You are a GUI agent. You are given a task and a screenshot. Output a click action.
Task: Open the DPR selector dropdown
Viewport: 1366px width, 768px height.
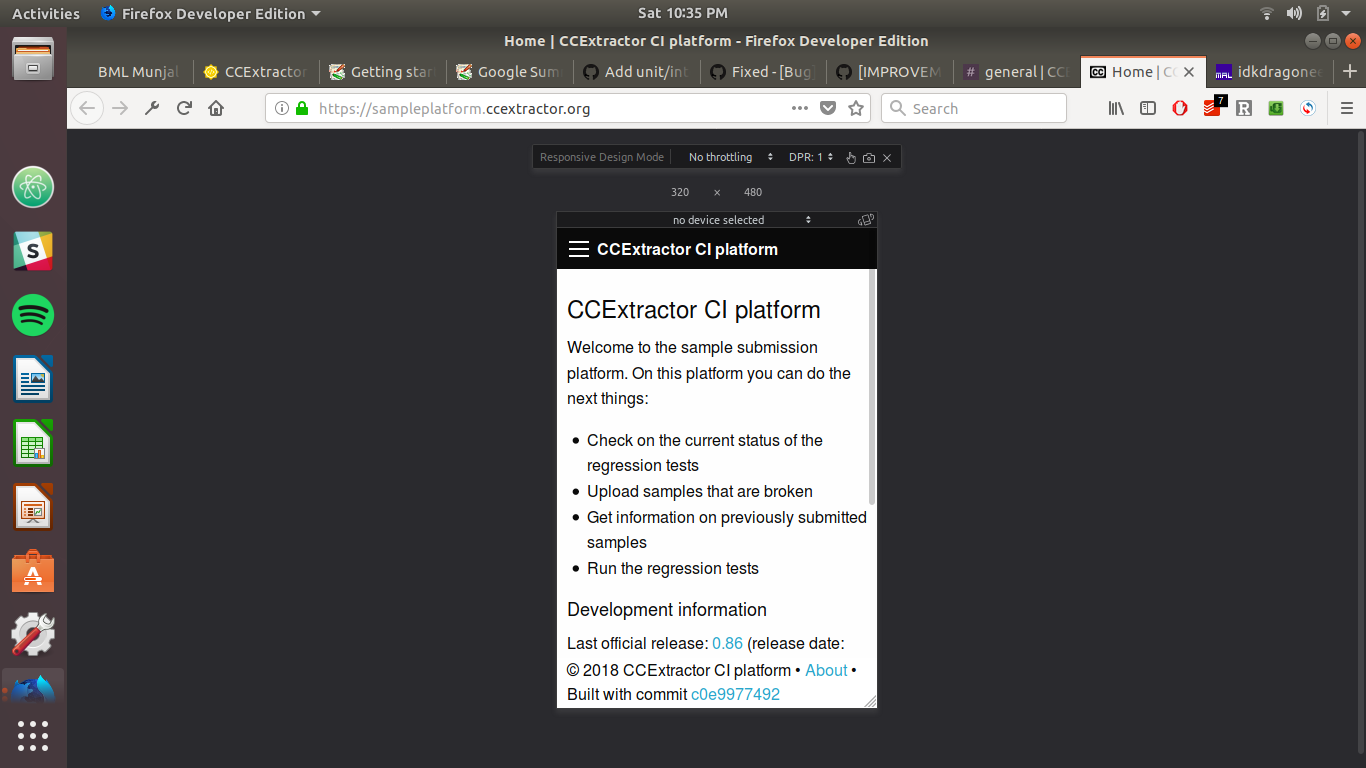coord(811,157)
